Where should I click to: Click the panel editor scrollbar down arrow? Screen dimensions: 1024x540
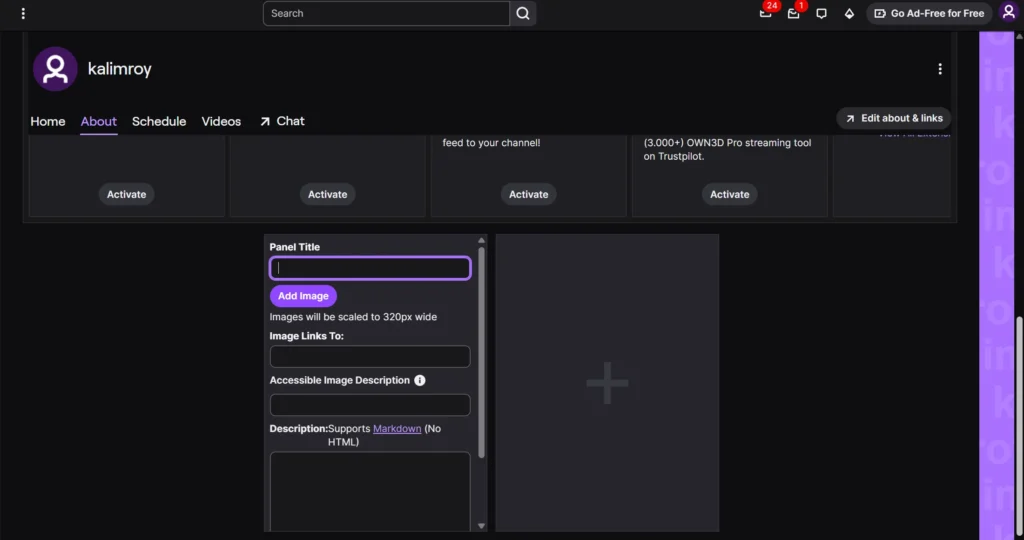click(x=481, y=526)
